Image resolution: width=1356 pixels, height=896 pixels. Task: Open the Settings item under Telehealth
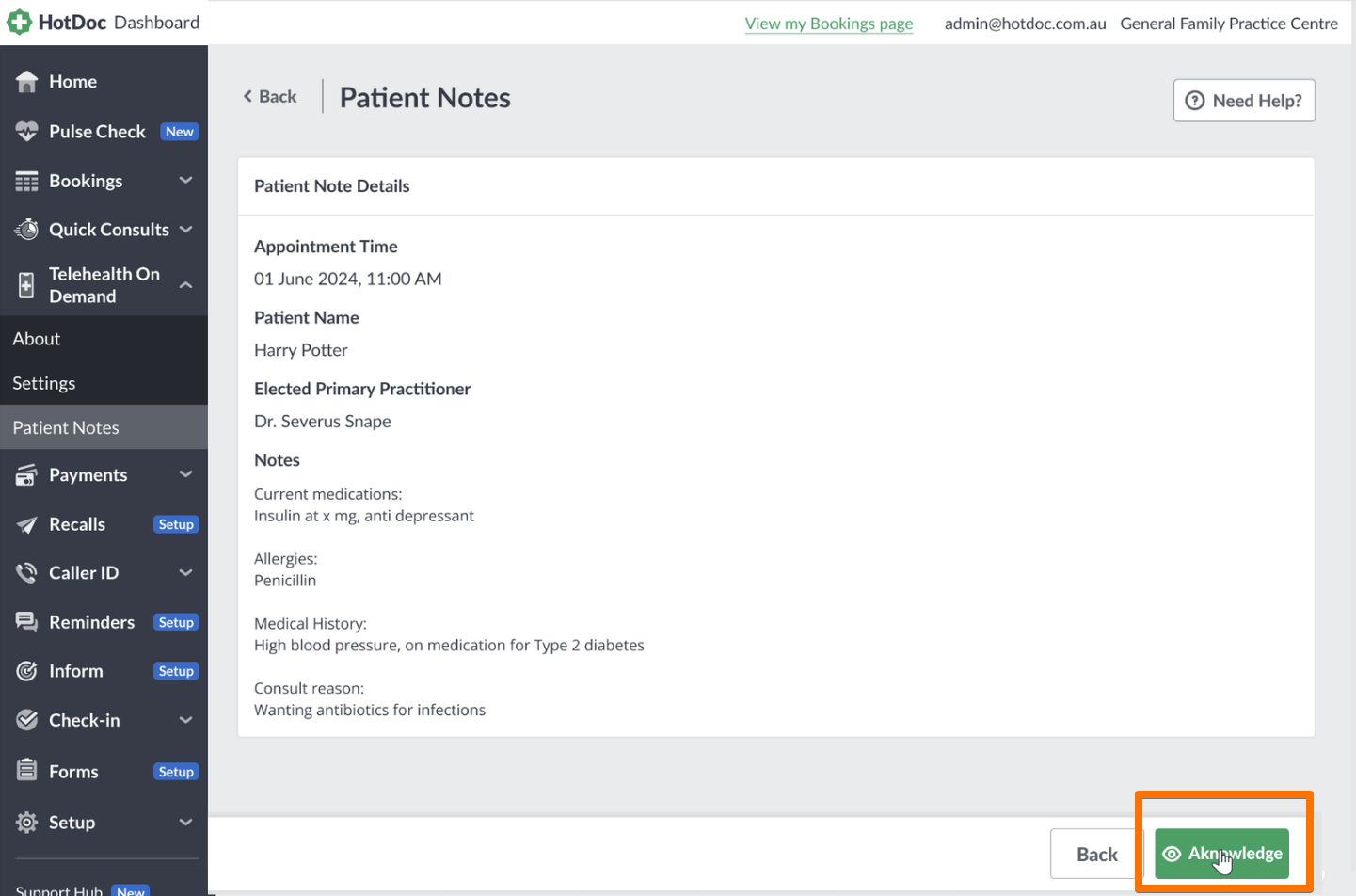tap(43, 382)
